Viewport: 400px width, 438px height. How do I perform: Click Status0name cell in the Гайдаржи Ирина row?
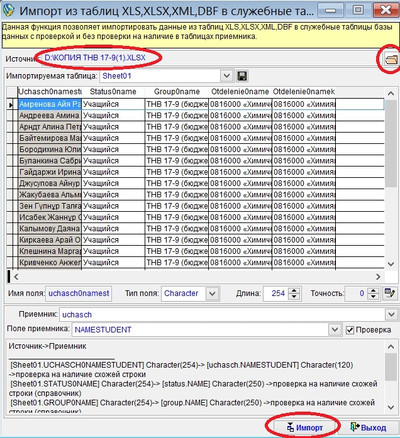113,172
